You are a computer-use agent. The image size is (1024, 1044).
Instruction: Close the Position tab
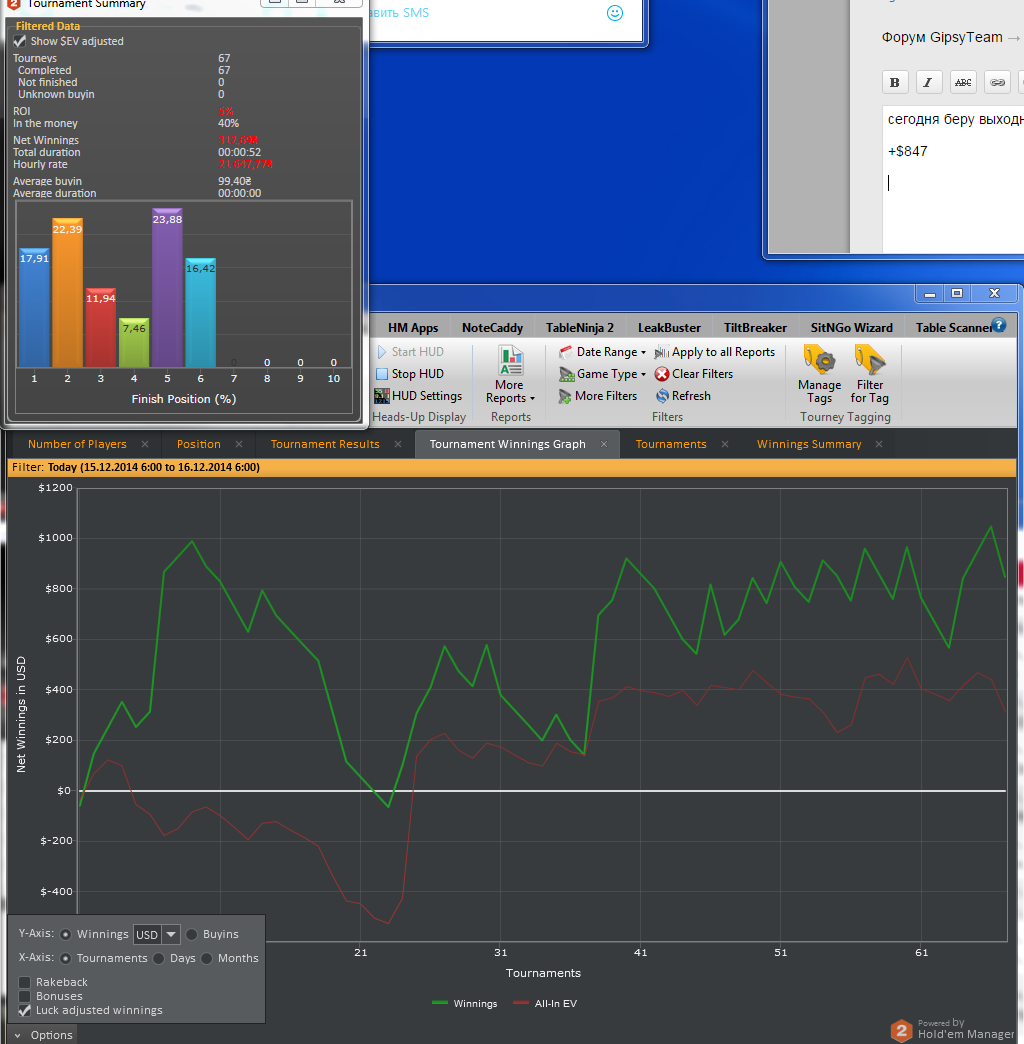pos(239,444)
